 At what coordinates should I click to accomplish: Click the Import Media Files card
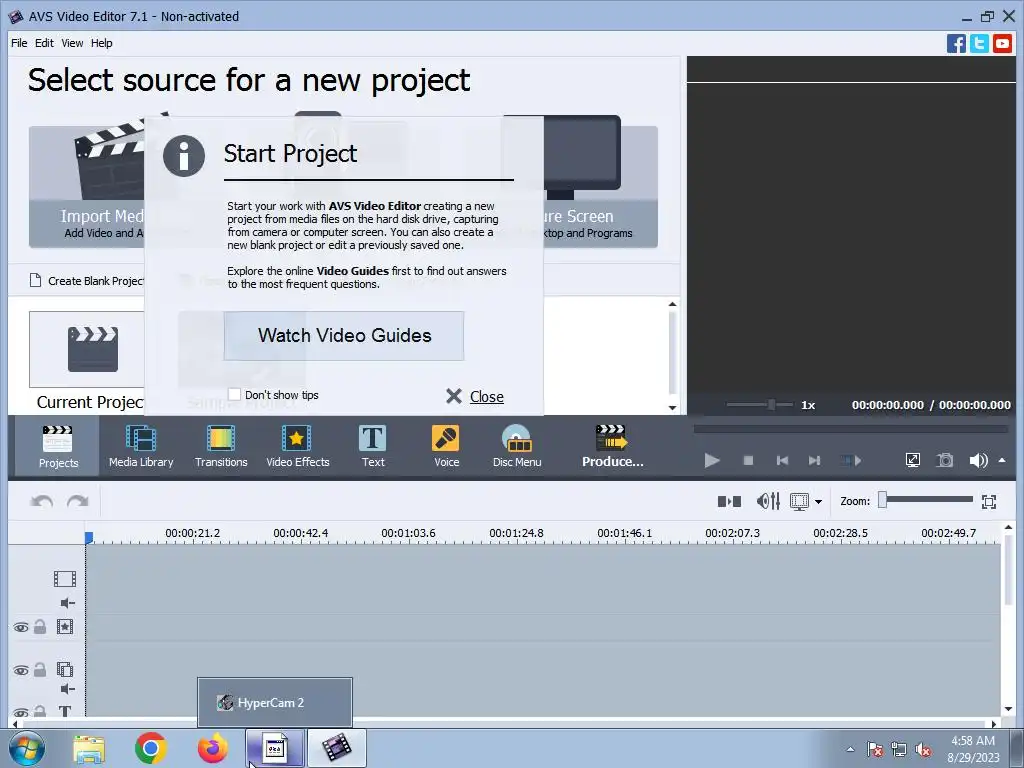point(87,186)
